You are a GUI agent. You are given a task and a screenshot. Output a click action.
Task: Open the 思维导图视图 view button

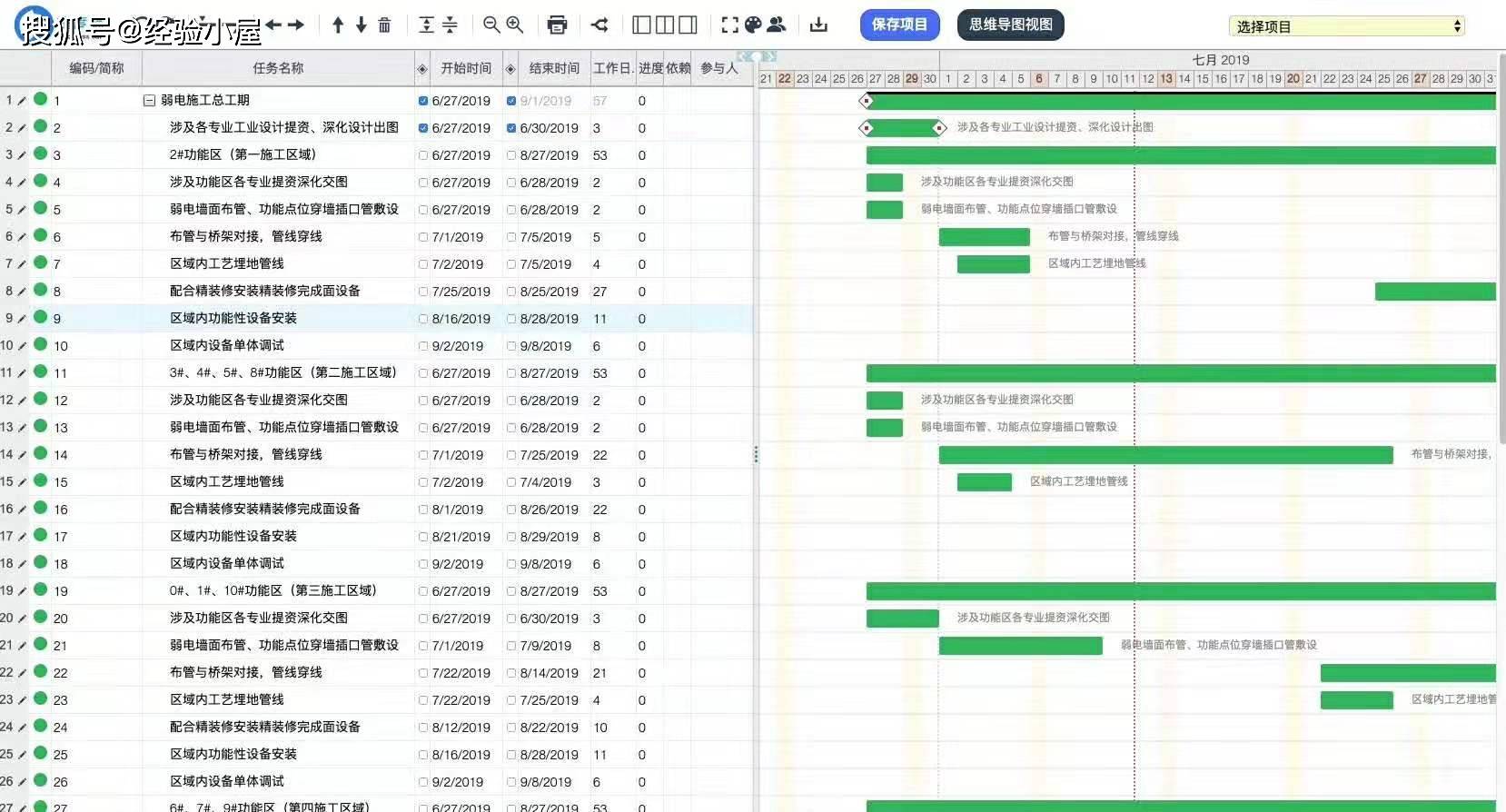tap(1010, 25)
